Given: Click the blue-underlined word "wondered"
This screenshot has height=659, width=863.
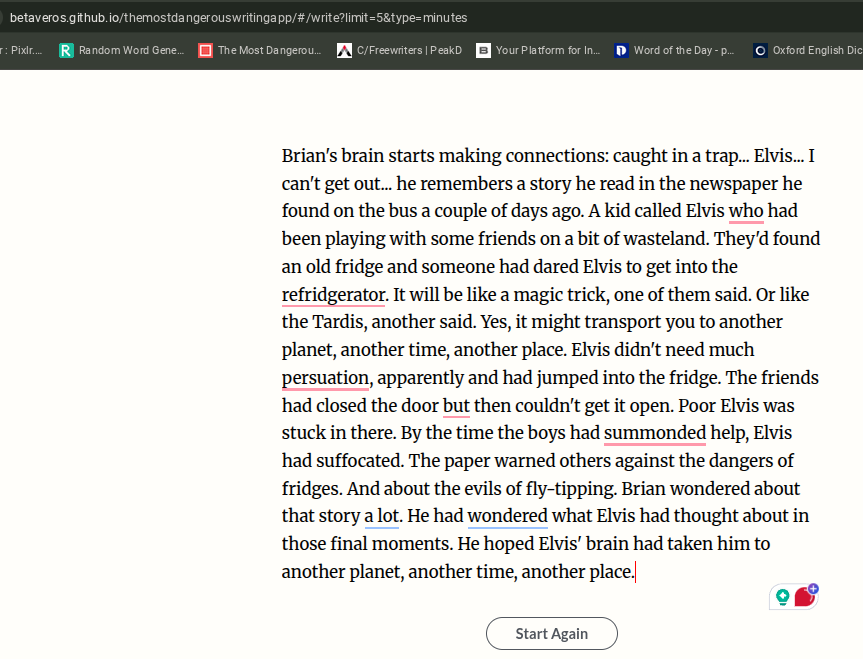Looking at the screenshot, I should point(507,517).
